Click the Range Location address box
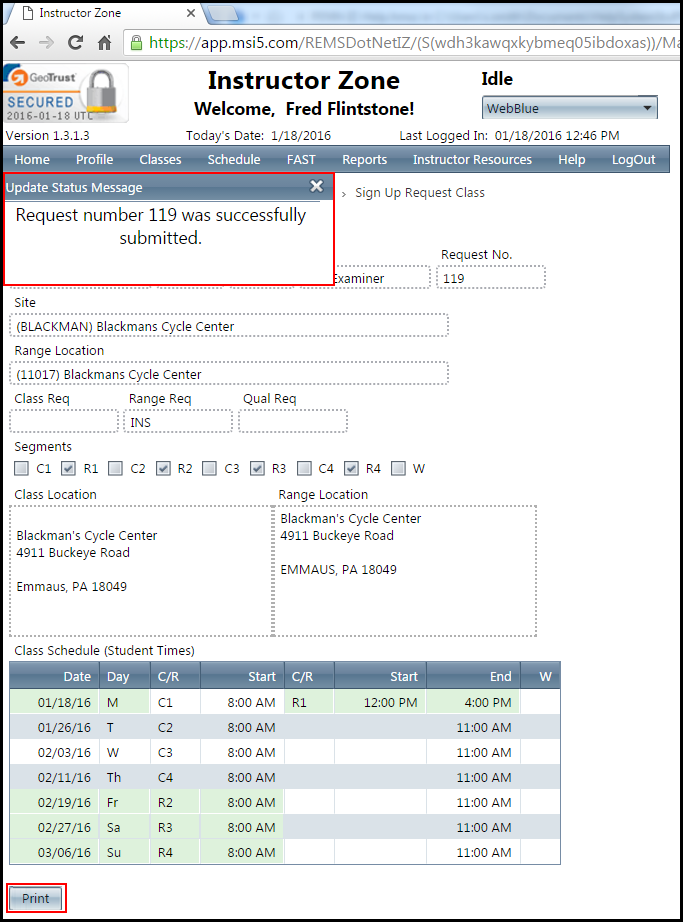Viewport: 683px width, 922px height. coord(406,570)
